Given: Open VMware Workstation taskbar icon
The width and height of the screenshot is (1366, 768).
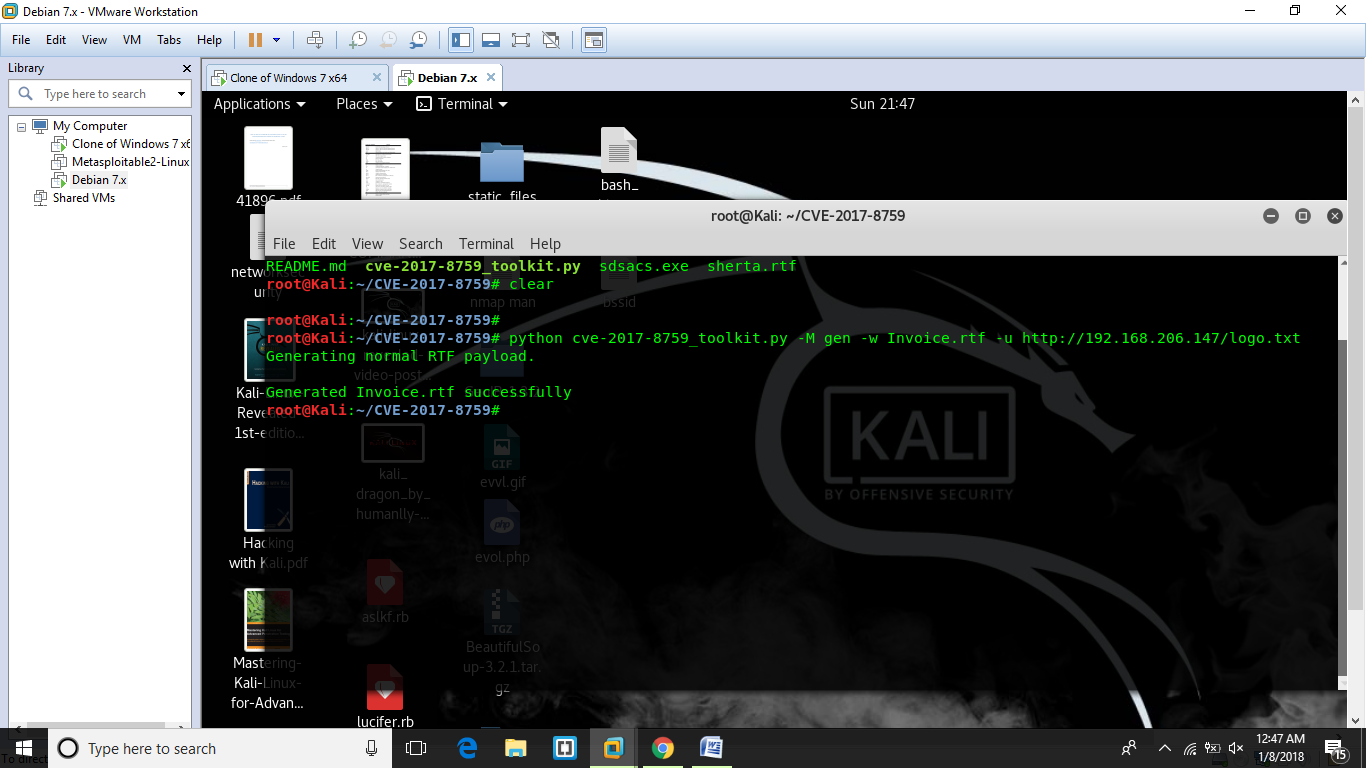Looking at the screenshot, I should (613, 748).
